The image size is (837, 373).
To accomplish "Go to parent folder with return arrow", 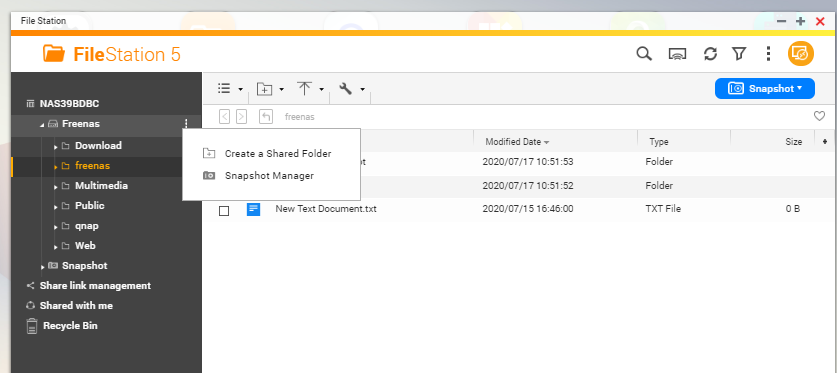I will coord(266,116).
